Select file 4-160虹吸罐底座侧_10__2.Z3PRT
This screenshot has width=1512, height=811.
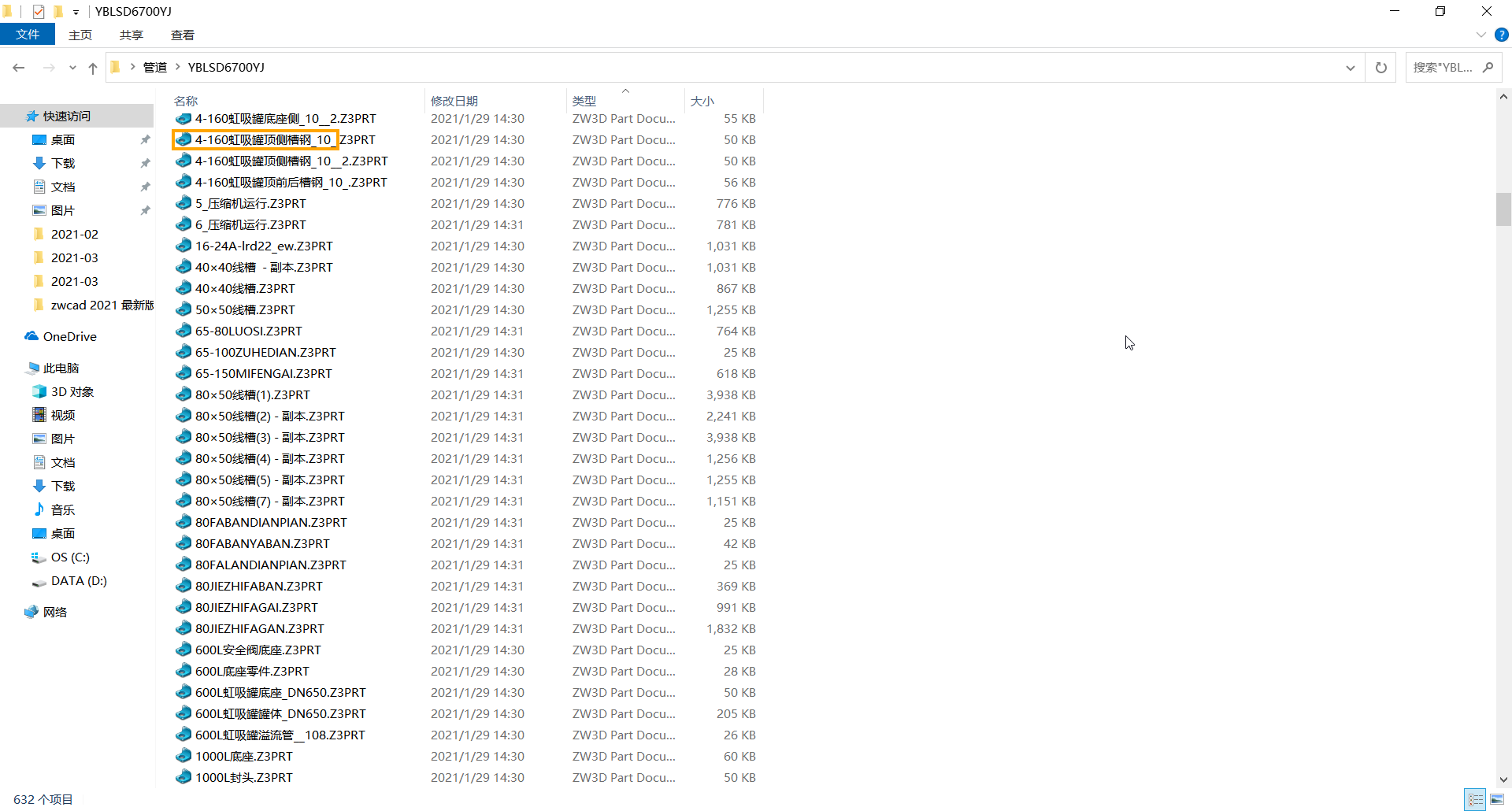point(286,118)
